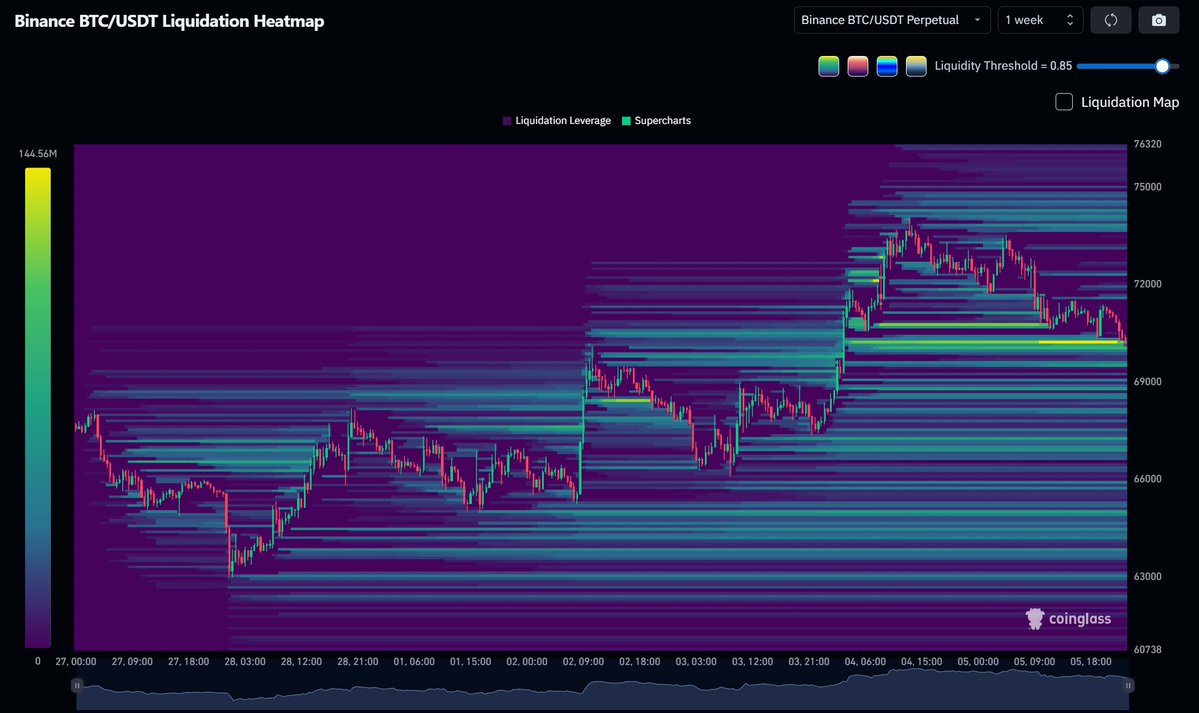The width and height of the screenshot is (1199, 713).
Task: Refresh the liquidation heatmap data
Action: pos(1110,19)
